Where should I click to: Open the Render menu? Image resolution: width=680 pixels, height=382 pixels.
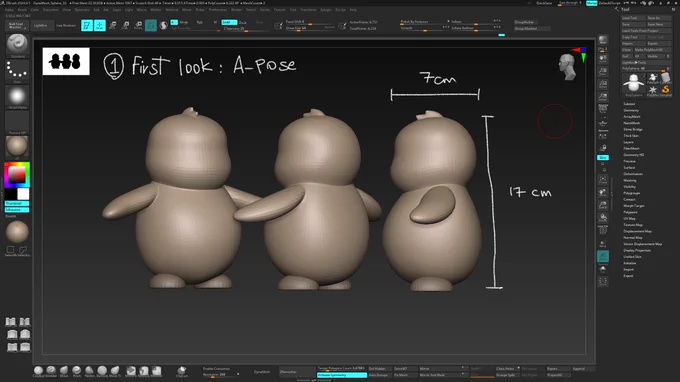(x=236, y=10)
